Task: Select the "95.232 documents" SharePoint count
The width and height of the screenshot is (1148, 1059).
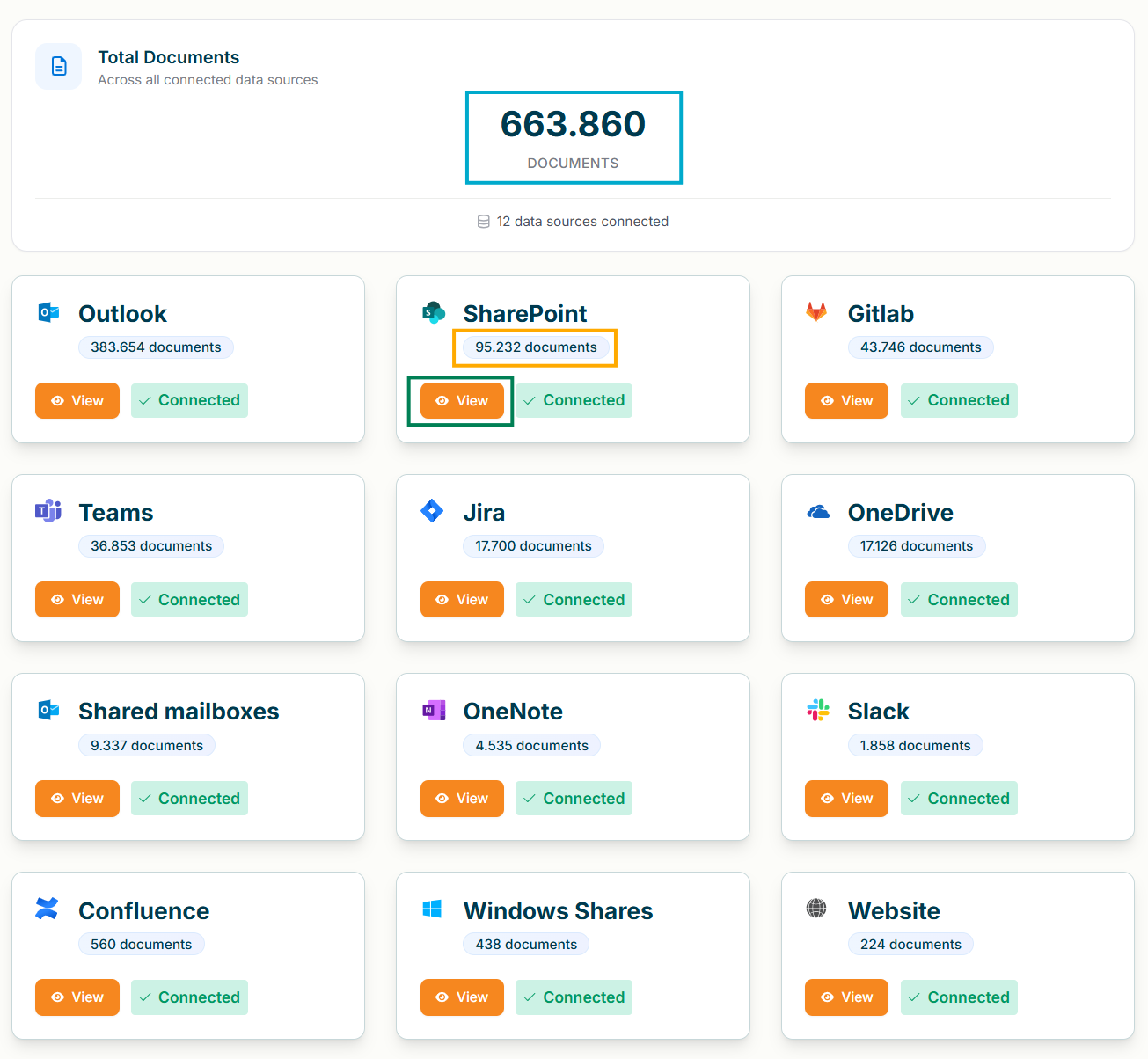Action: click(x=536, y=347)
